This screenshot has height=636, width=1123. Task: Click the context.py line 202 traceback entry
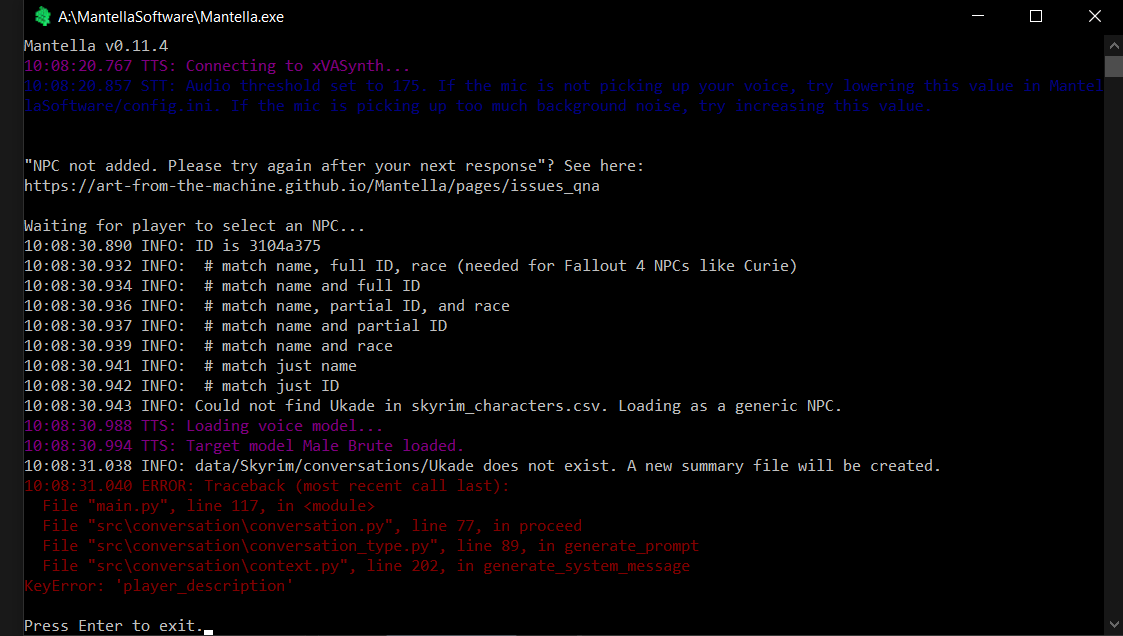[366, 566]
